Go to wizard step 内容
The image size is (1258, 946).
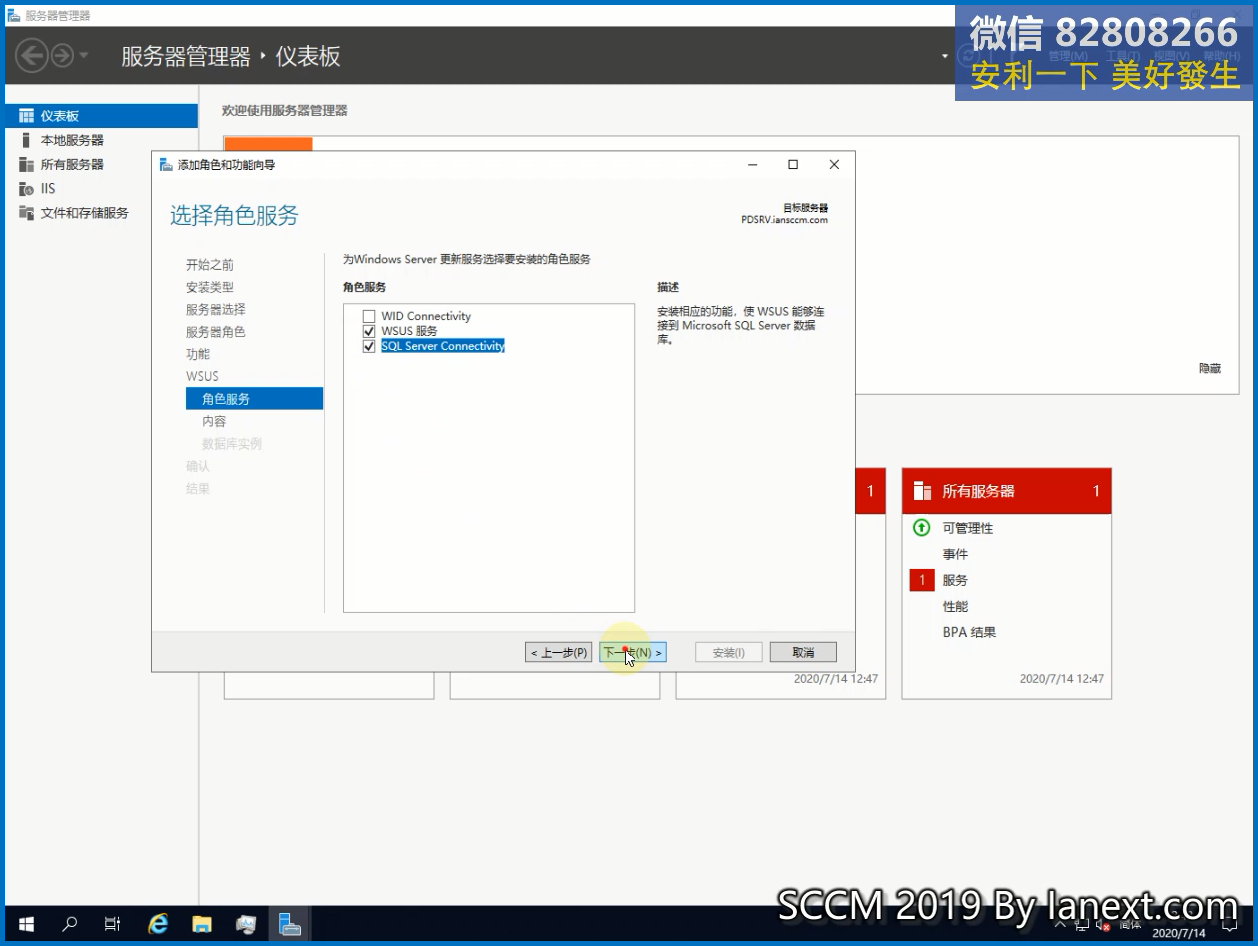click(x=214, y=421)
